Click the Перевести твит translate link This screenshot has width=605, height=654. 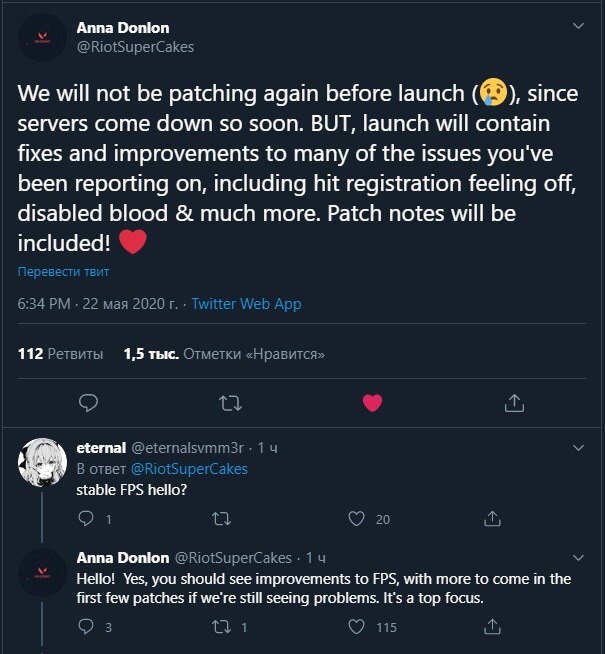pyautogui.click(x=63, y=272)
